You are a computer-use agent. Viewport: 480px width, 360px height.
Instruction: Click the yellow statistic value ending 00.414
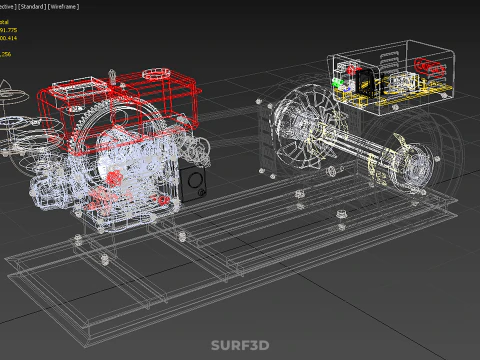pos(8,38)
